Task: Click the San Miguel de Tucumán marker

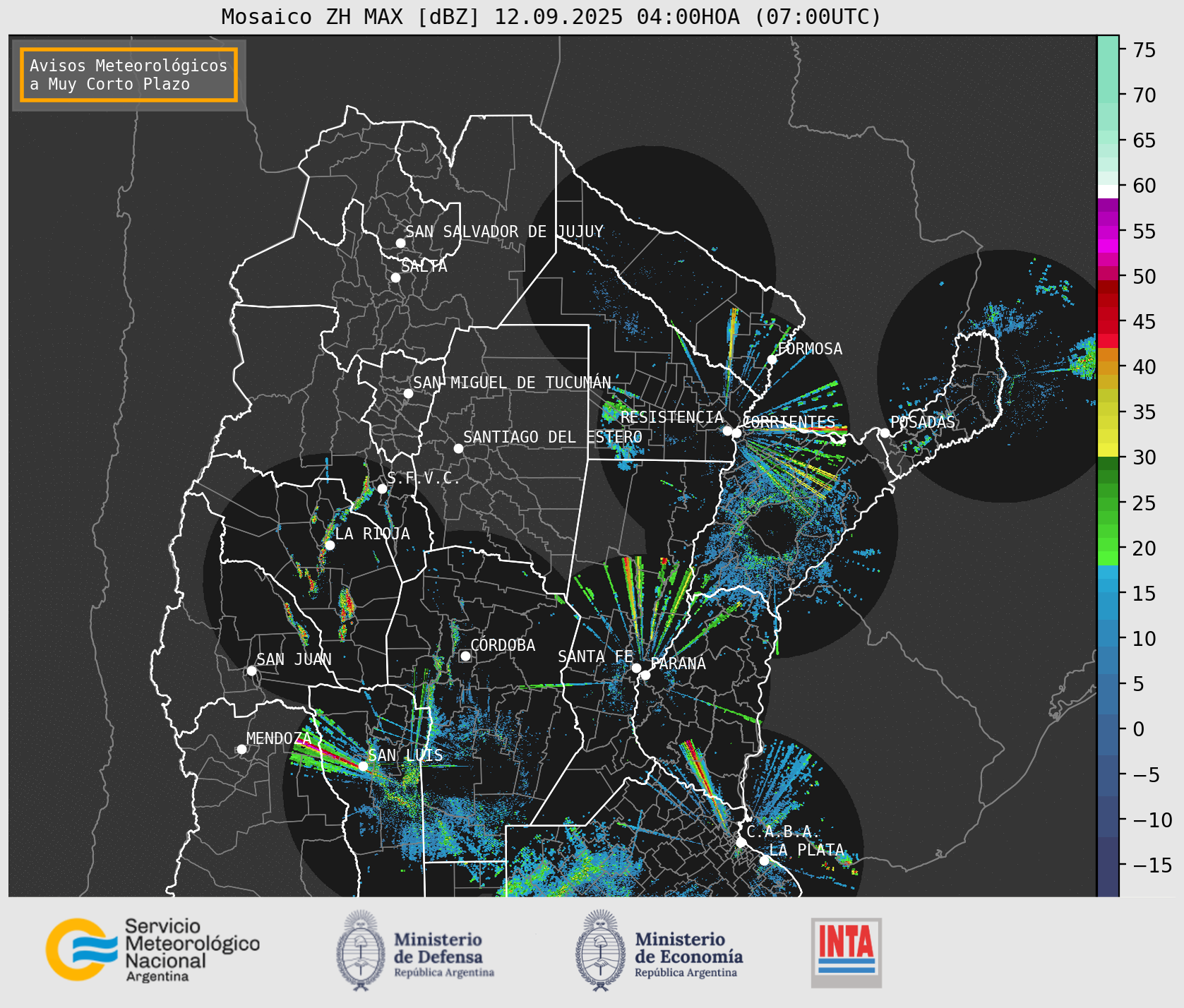Action: point(408,393)
